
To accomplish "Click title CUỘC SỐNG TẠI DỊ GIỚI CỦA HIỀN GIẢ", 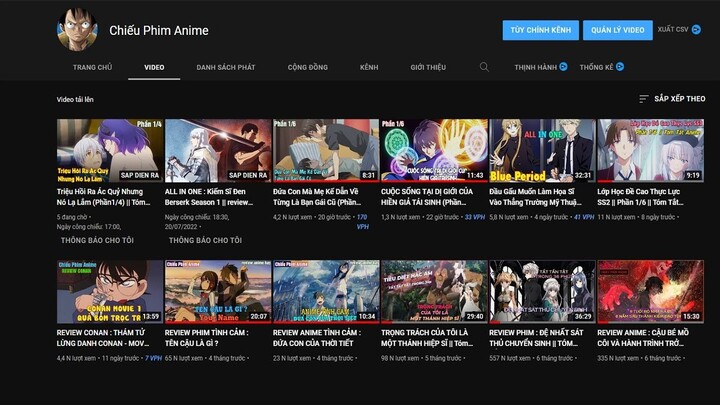I will 427,197.
